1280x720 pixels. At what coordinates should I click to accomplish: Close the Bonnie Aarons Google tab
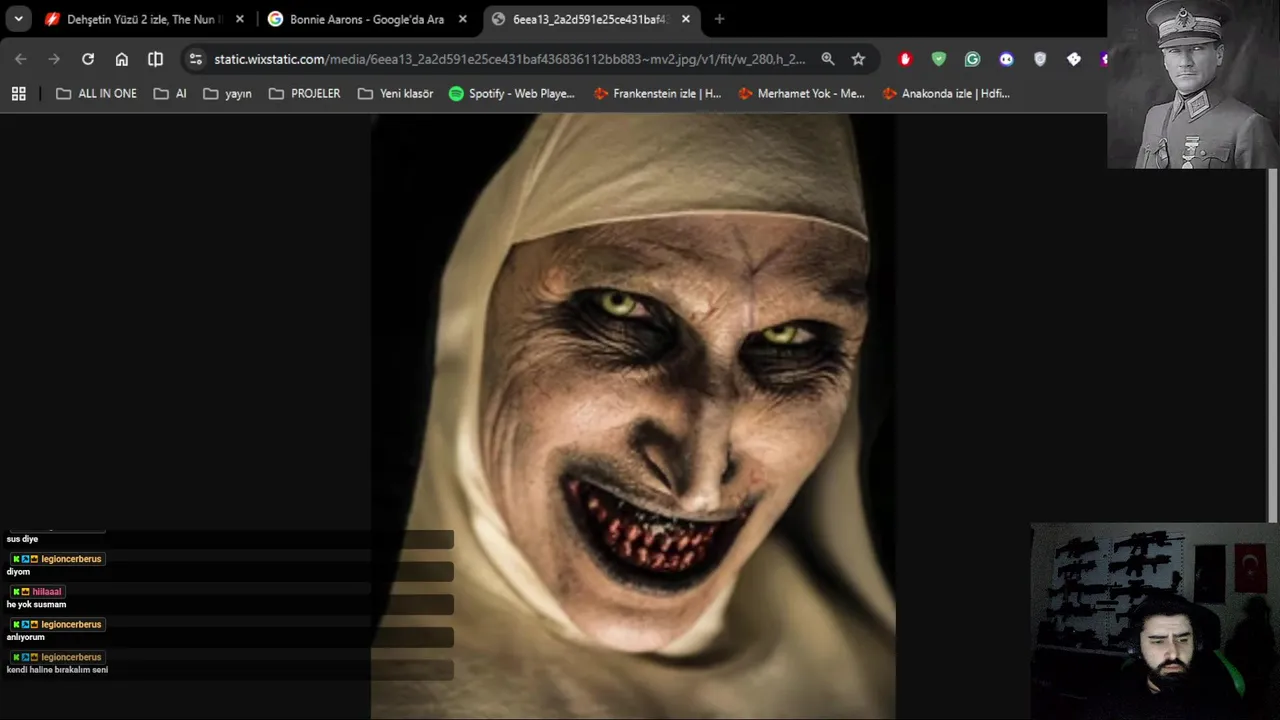tap(463, 19)
